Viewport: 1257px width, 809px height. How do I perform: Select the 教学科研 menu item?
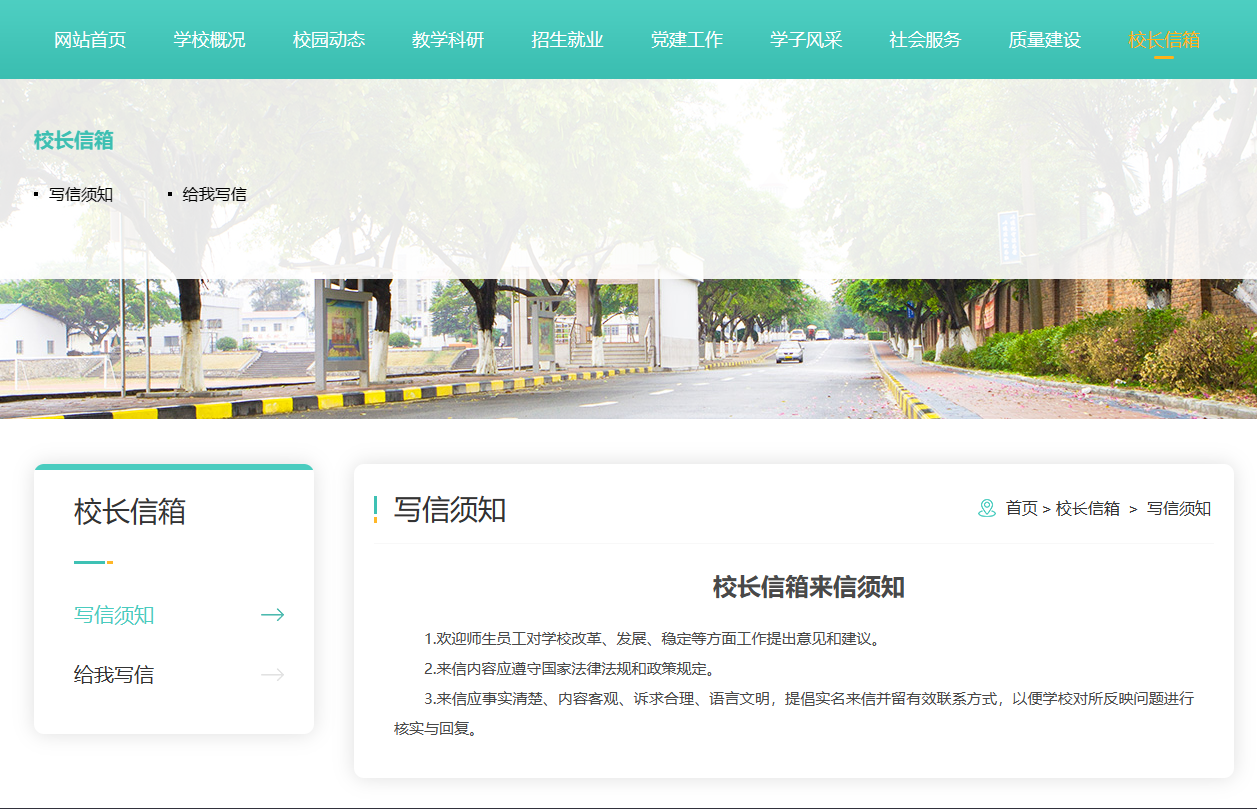click(x=448, y=40)
